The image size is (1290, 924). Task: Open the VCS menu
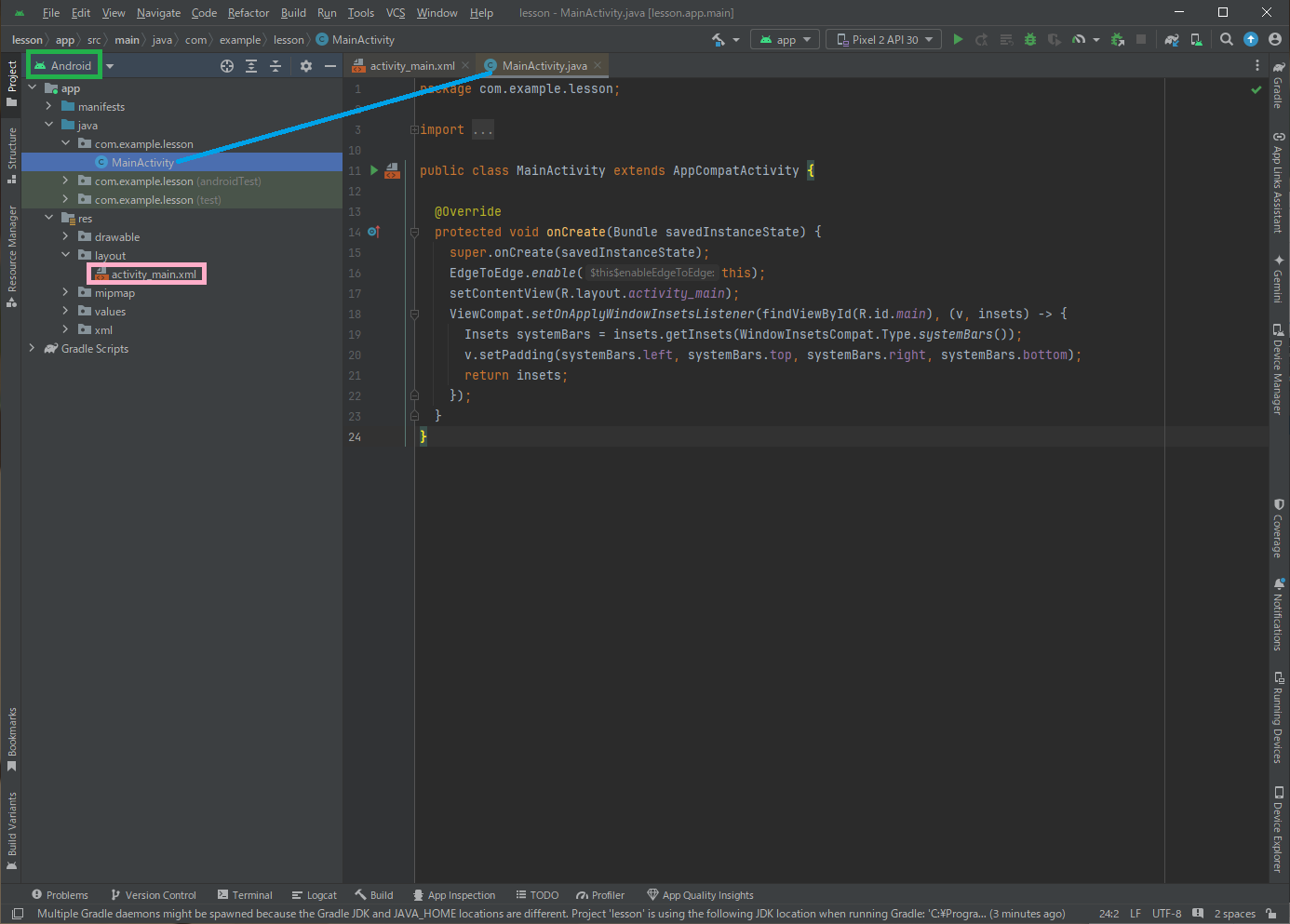click(396, 13)
